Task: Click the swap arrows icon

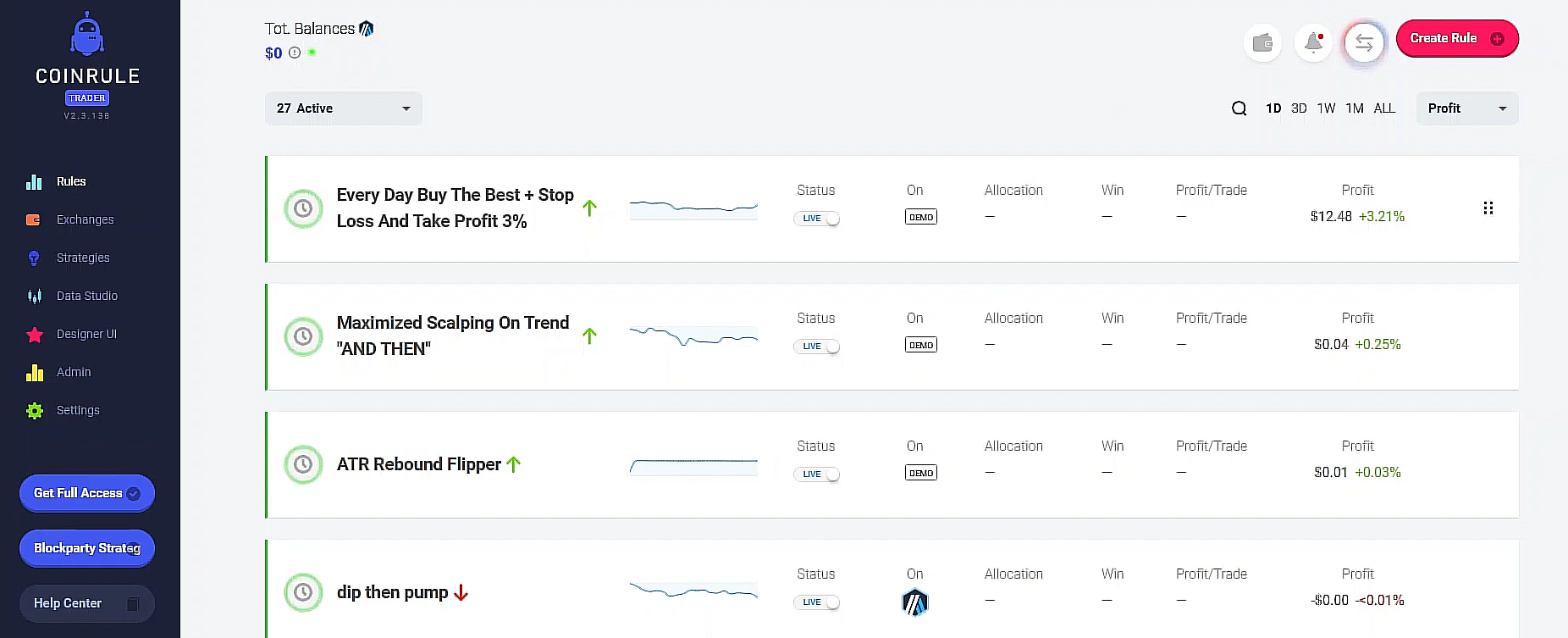Action: pyautogui.click(x=1364, y=42)
